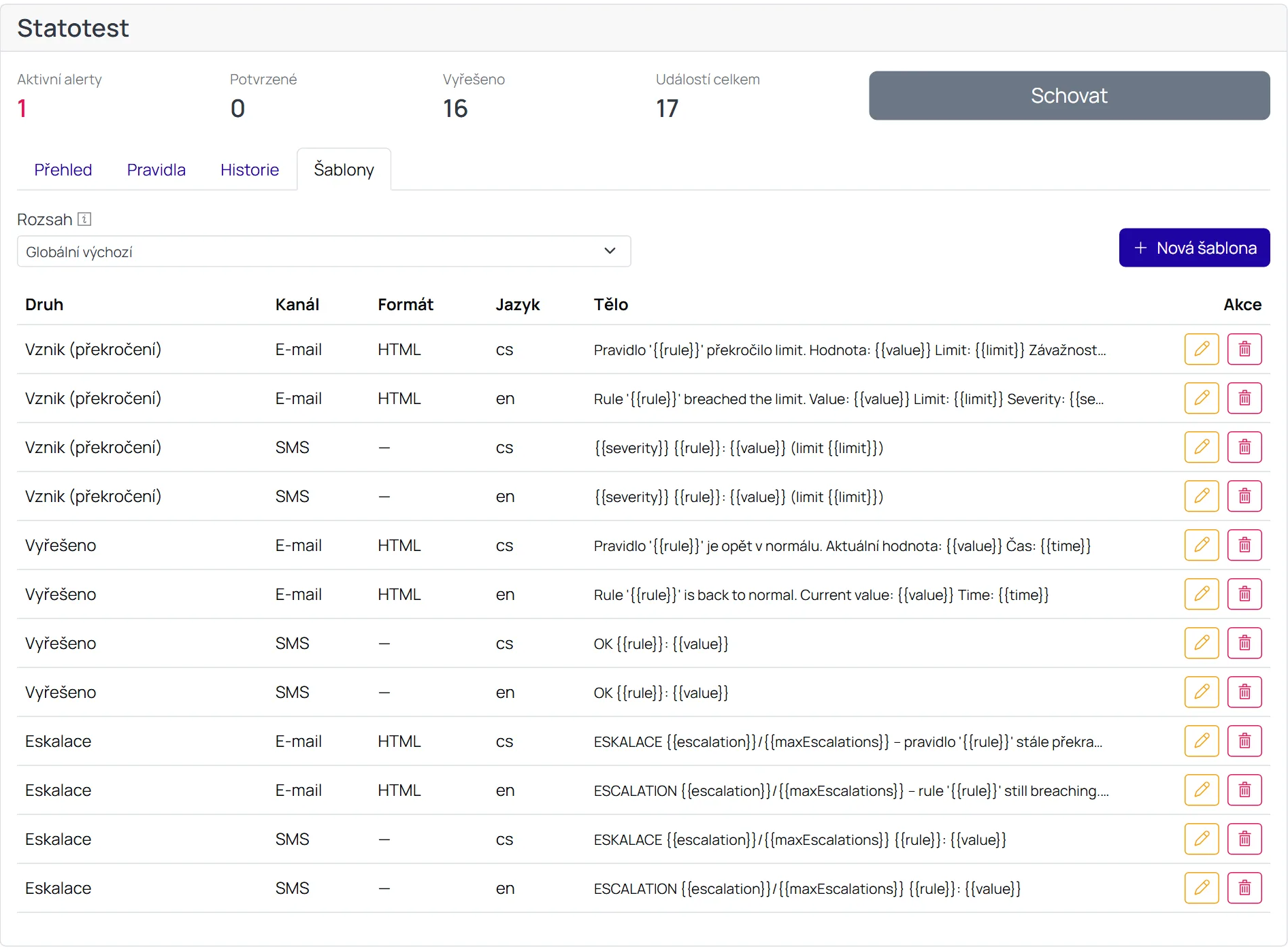Edit the Vznik SMS cs template
The height and width of the screenshot is (951, 1288).
pyautogui.click(x=1201, y=447)
